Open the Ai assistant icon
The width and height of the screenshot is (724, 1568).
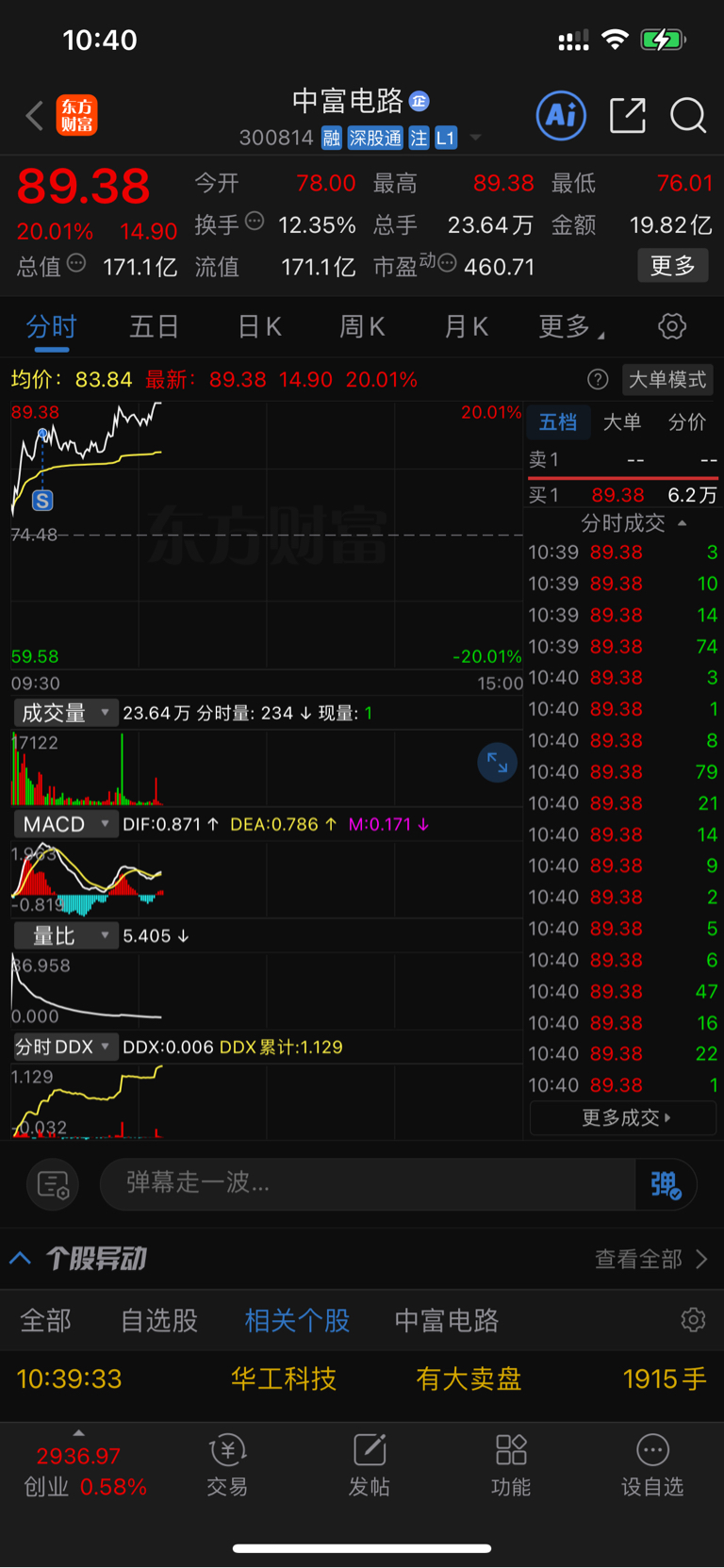tap(561, 116)
